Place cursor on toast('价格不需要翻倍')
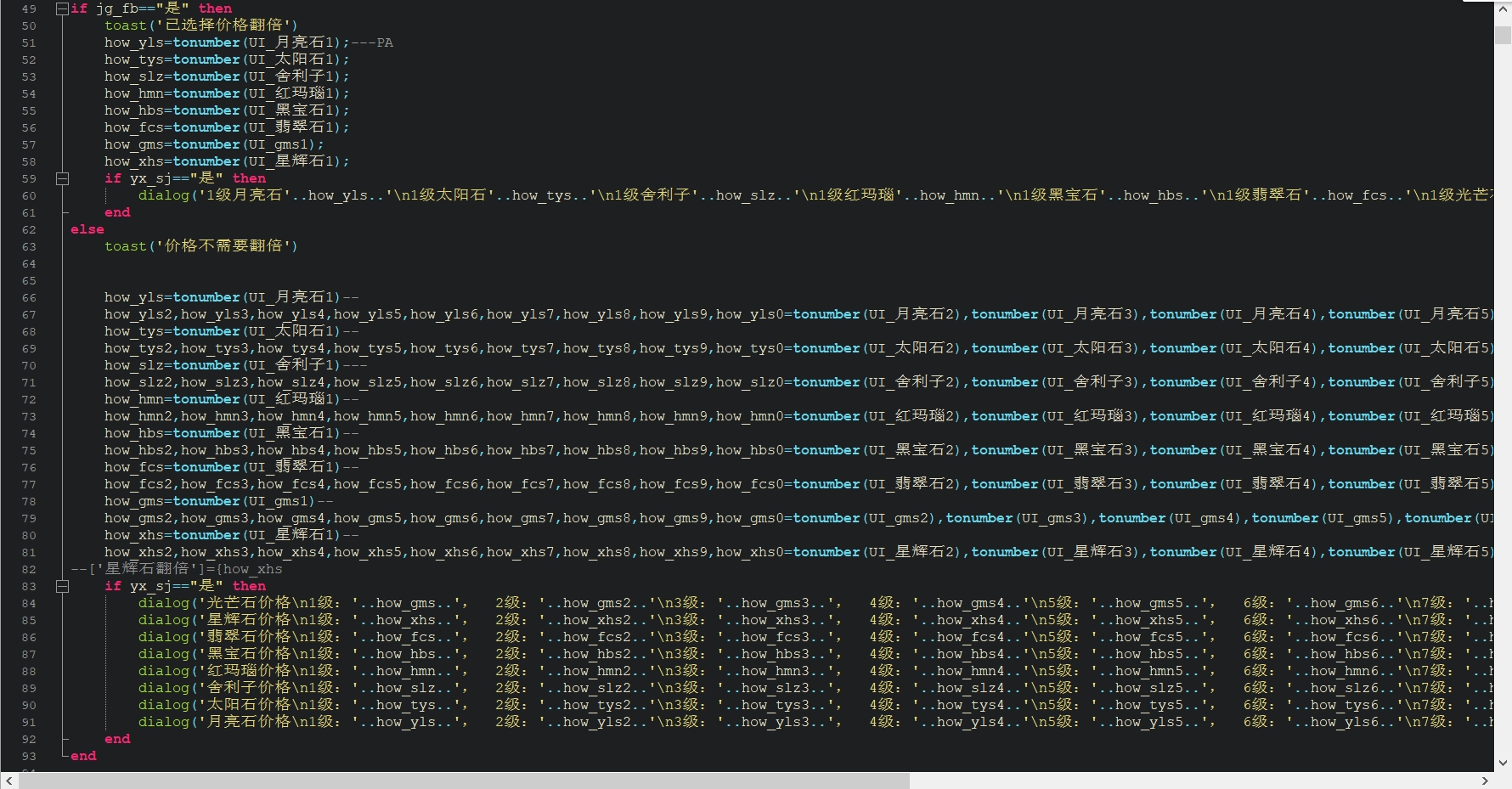Screen dimensions: 1512x789 (x=201, y=246)
